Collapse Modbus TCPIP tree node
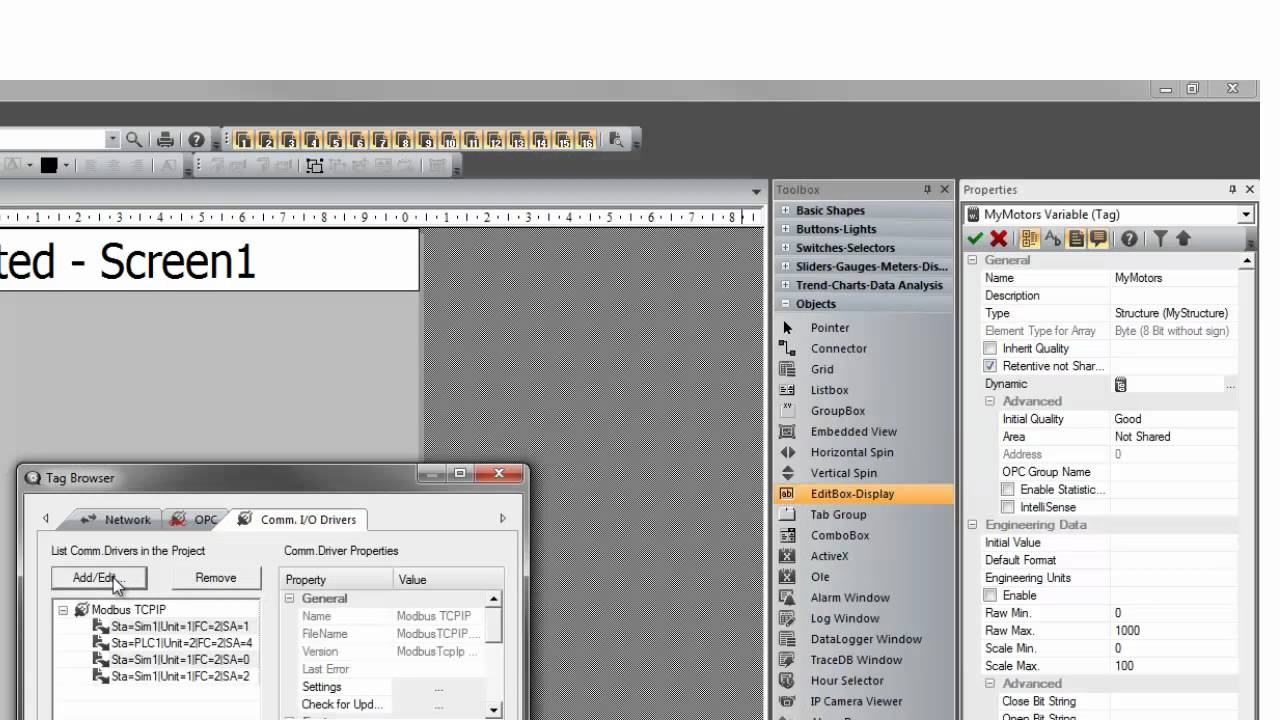This screenshot has height=720, width=1280. [x=64, y=610]
